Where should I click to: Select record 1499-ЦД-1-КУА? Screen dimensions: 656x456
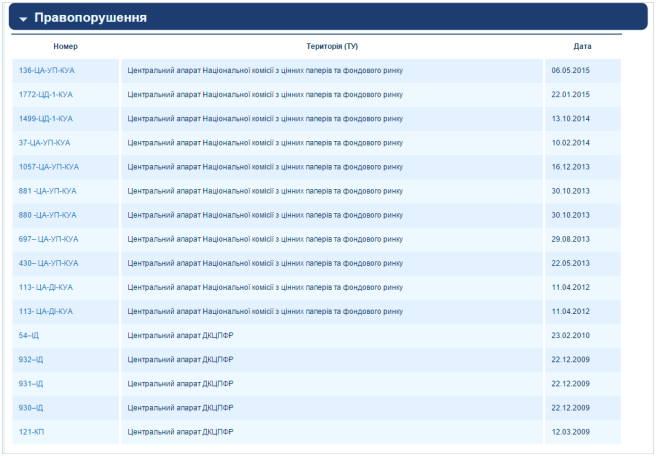[46, 118]
